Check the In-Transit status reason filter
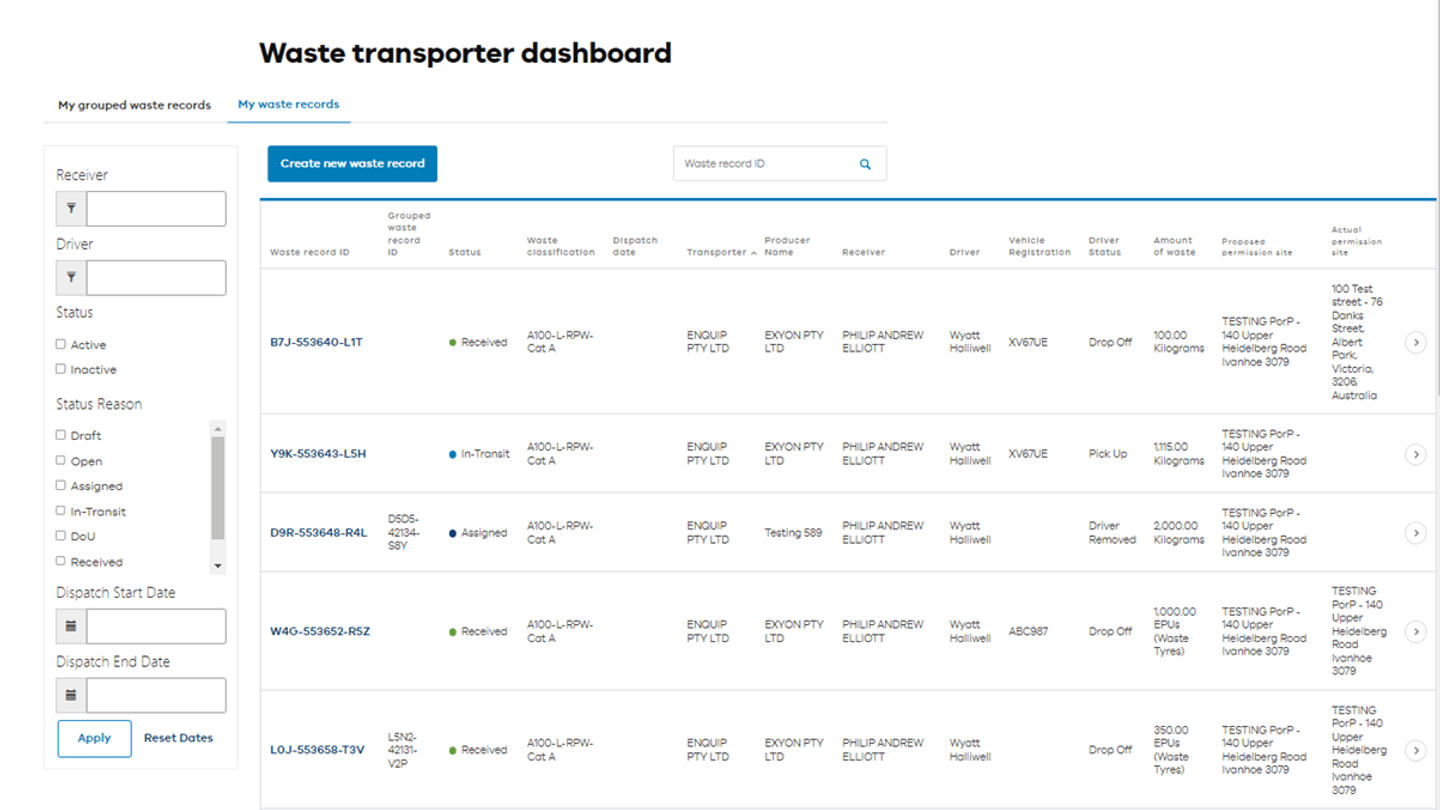 [x=62, y=511]
